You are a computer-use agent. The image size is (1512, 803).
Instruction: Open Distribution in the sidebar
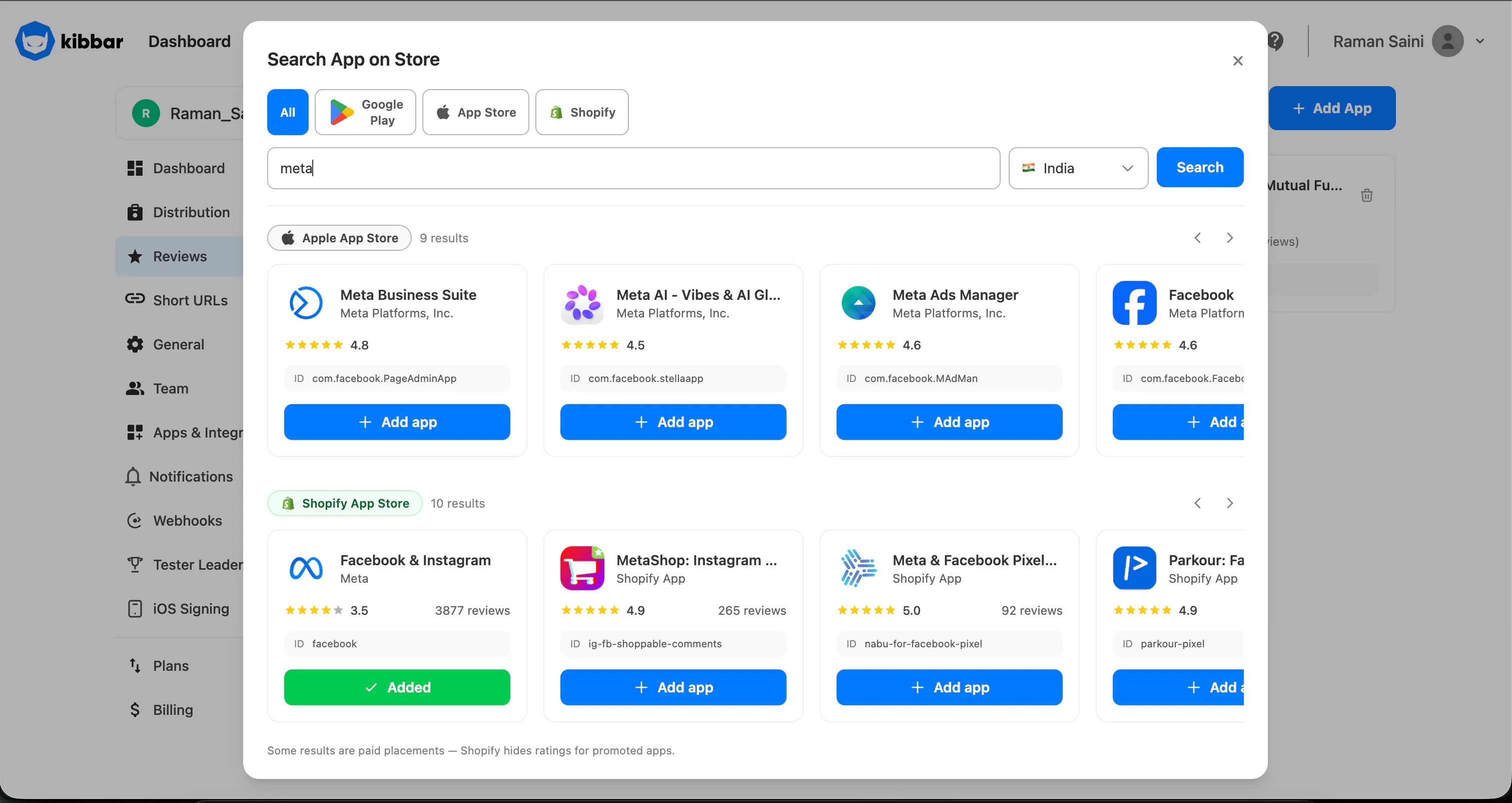pos(179,212)
